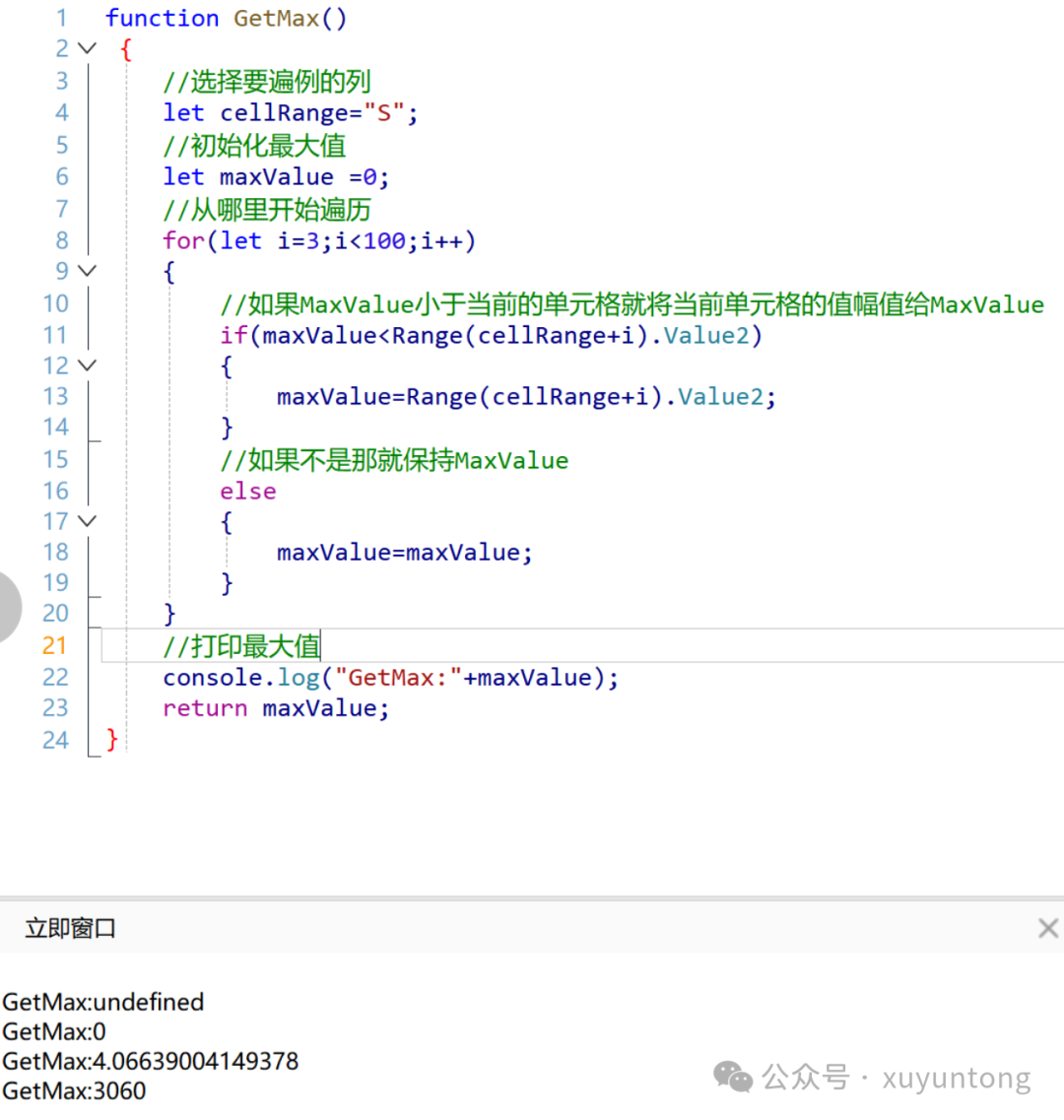Collapse the if statement block at line 12
The height and width of the screenshot is (1120, 1064).
point(86,364)
